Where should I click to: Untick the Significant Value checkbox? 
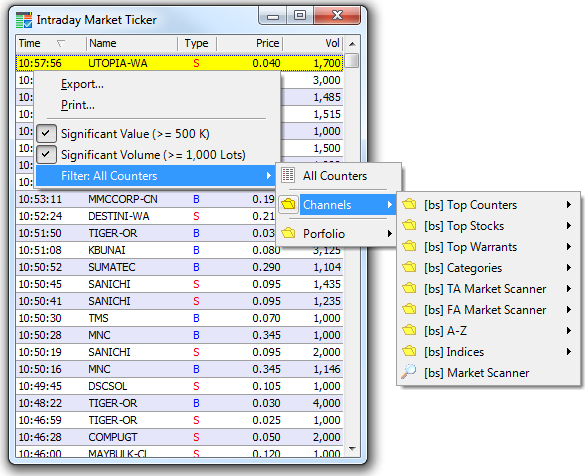(46, 133)
